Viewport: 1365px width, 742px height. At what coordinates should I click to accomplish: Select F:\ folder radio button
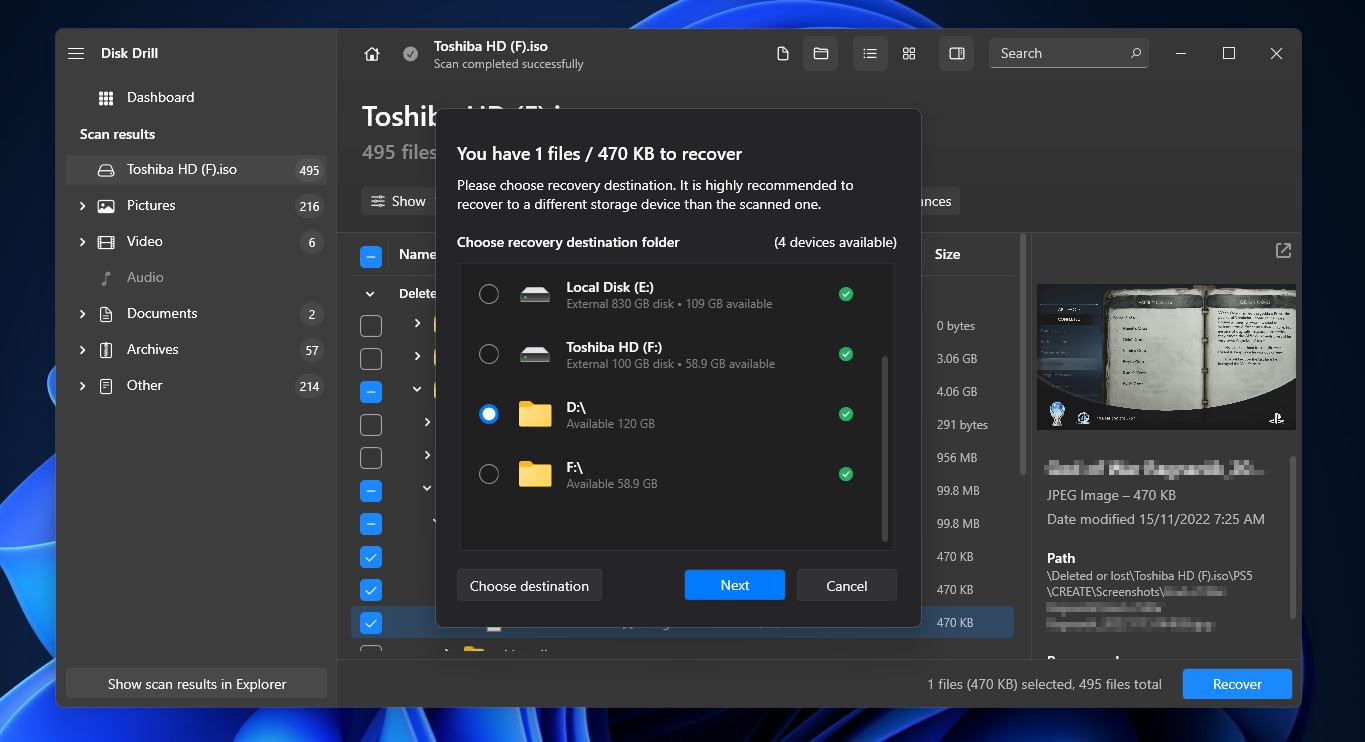coord(489,474)
